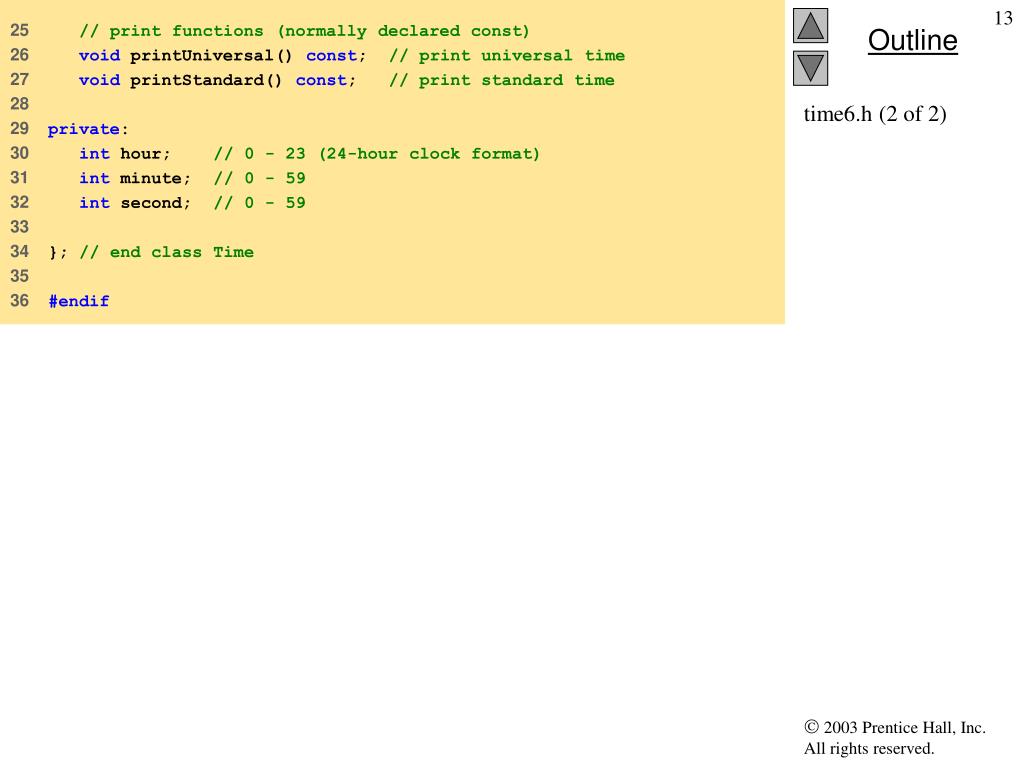The height and width of the screenshot is (768, 1024).
Task: Click the '// print standard time' comment
Action: [x=502, y=80]
